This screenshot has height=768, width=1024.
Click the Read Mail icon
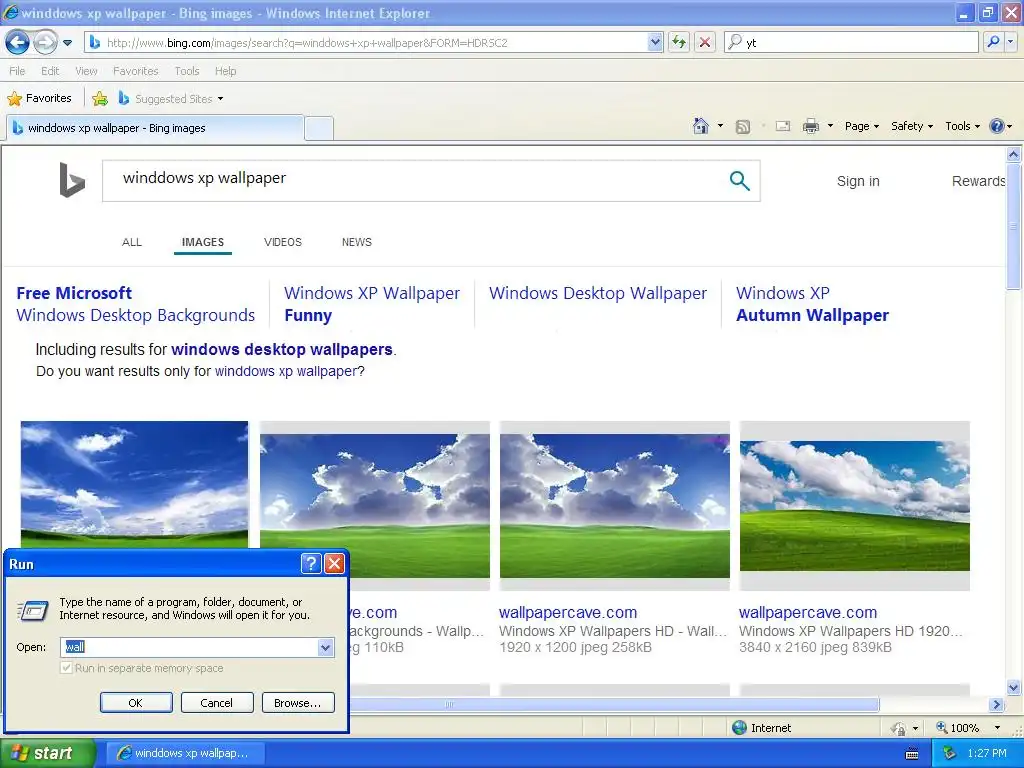783,126
